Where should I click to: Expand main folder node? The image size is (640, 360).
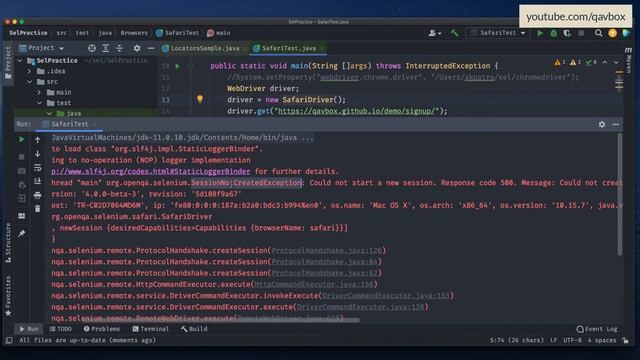tap(39, 92)
